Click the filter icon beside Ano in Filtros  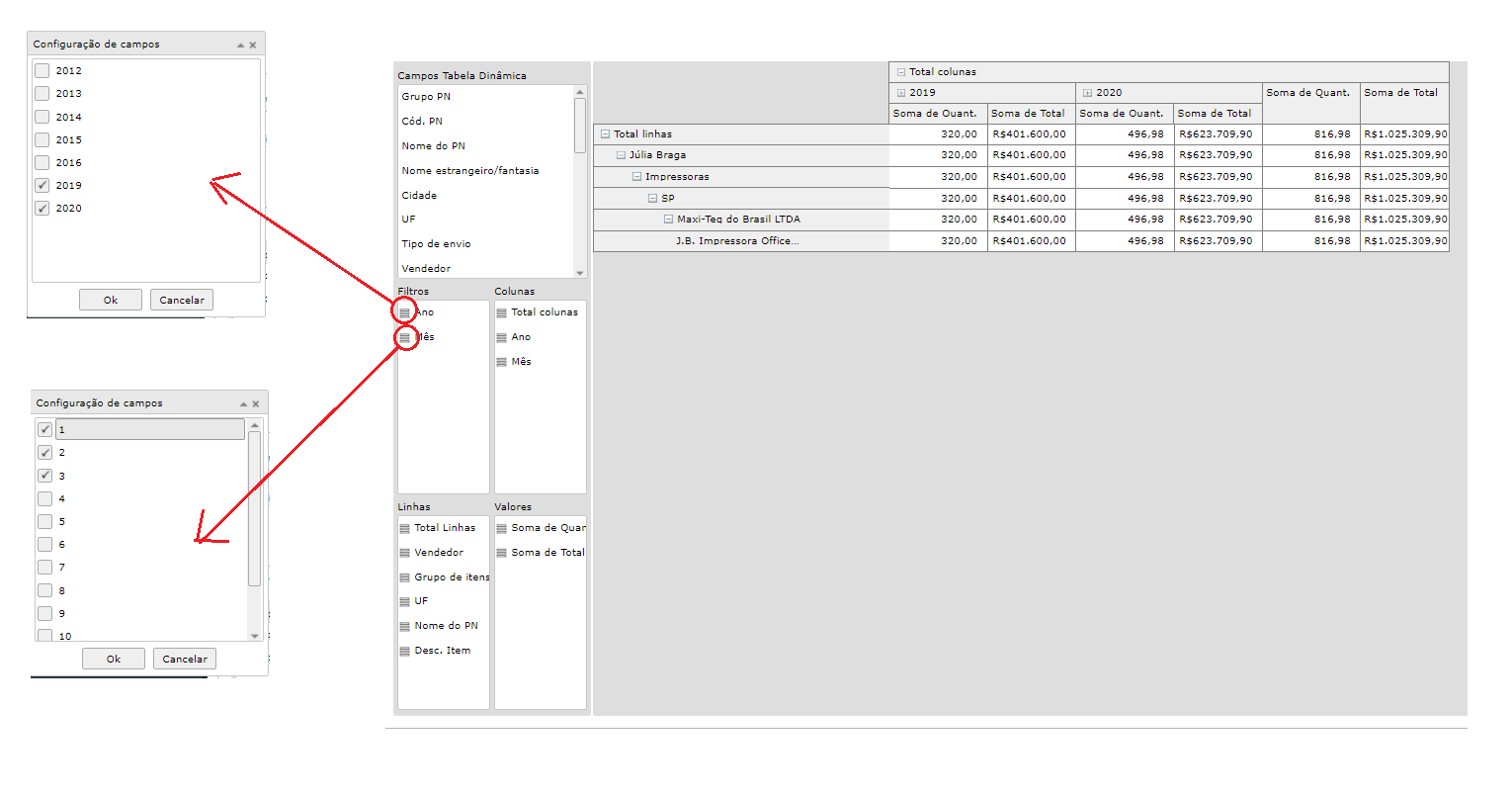[404, 312]
